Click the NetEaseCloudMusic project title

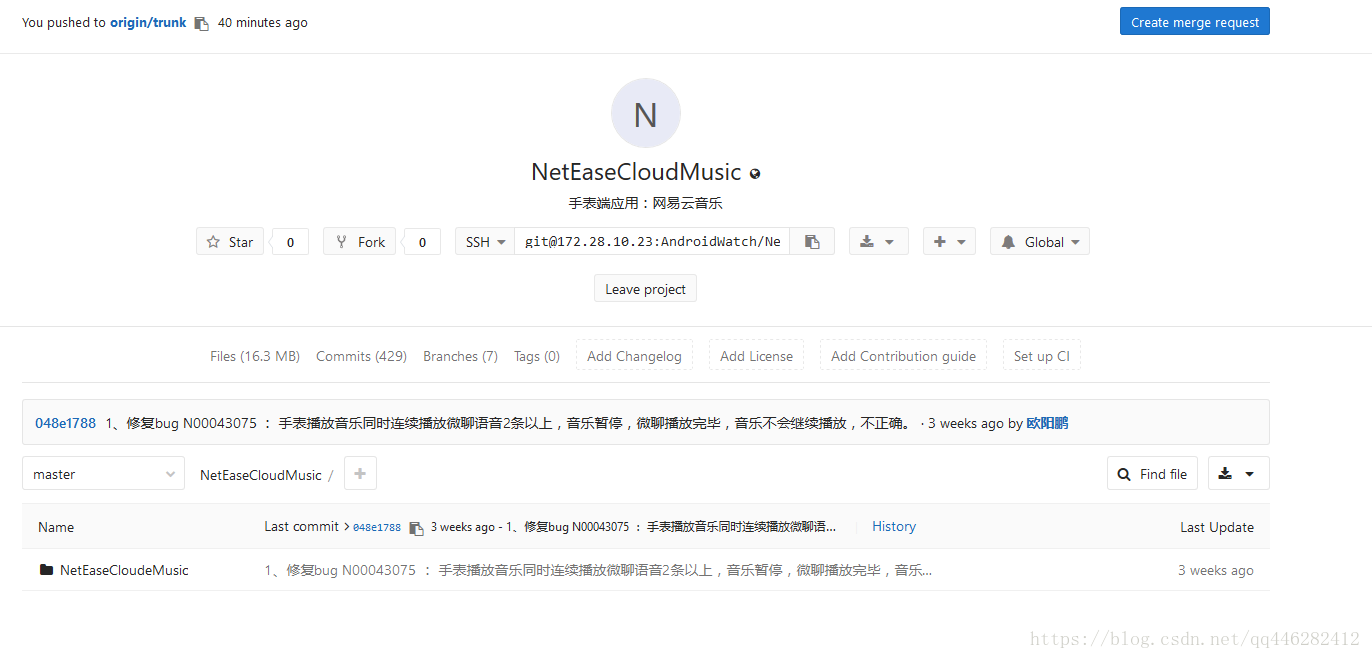636,172
